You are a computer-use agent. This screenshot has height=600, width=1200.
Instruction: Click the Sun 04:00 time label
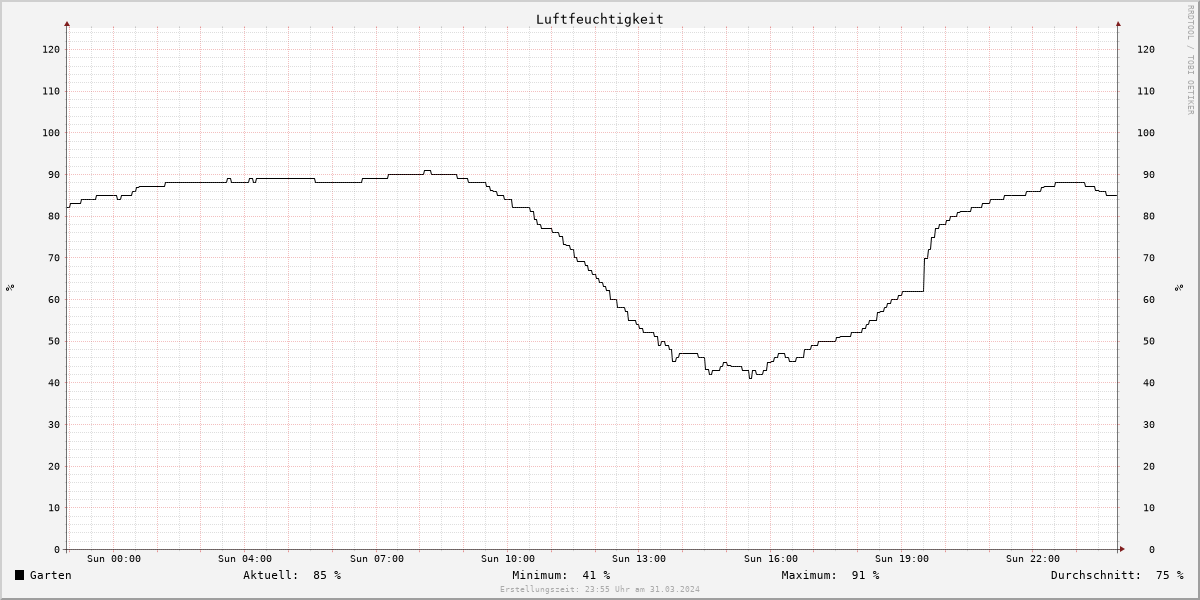[x=245, y=559]
